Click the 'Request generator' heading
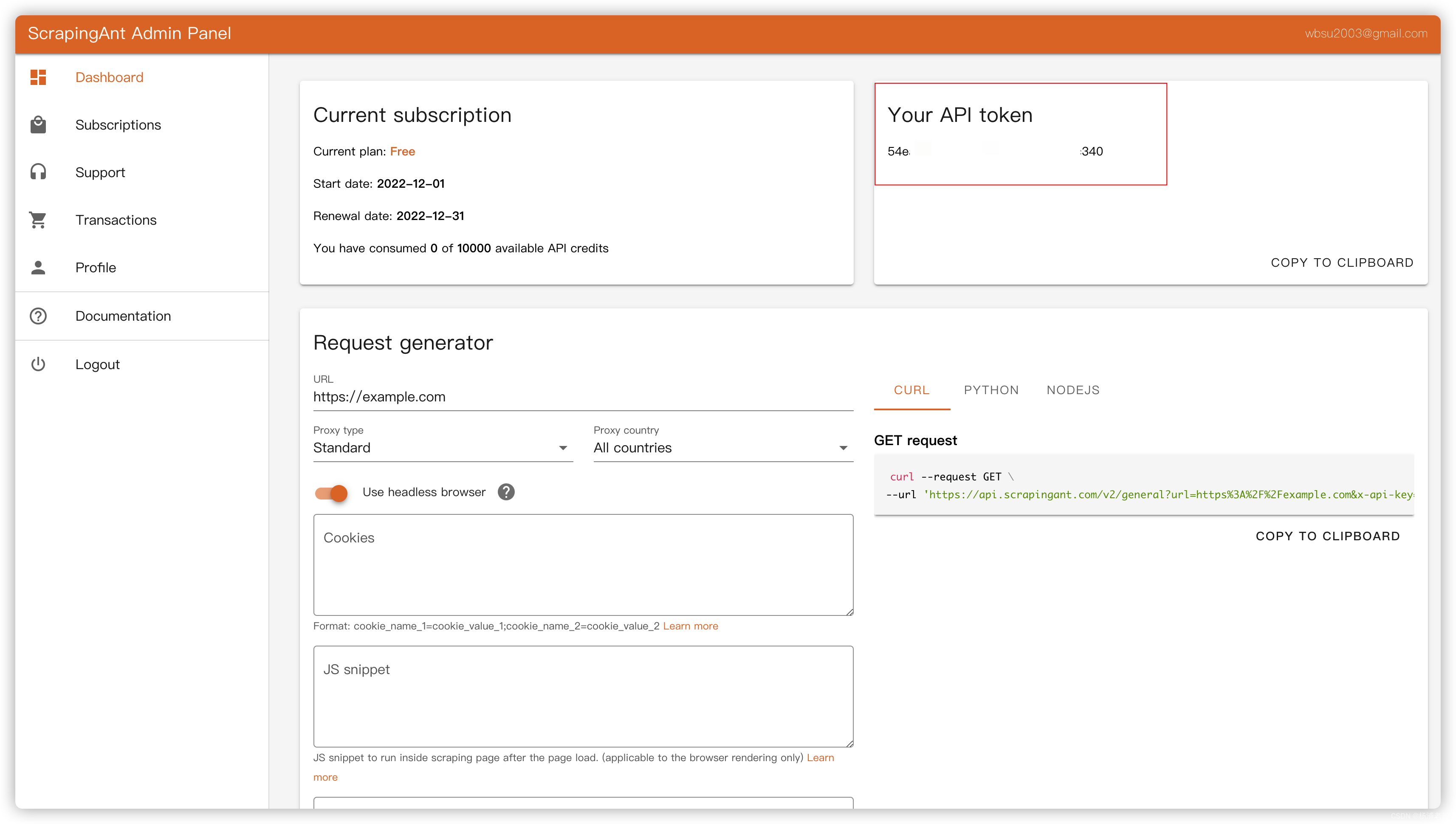 pos(403,342)
